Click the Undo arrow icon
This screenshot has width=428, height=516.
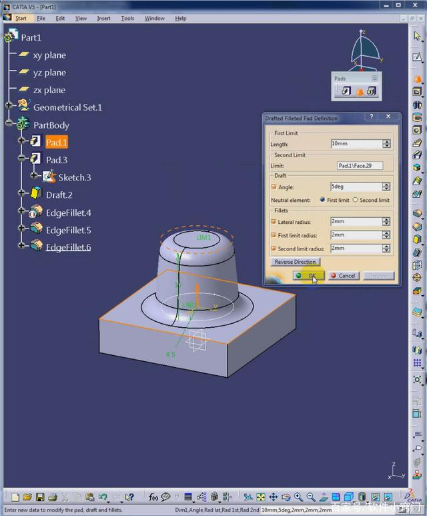pyautogui.click(x=103, y=497)
